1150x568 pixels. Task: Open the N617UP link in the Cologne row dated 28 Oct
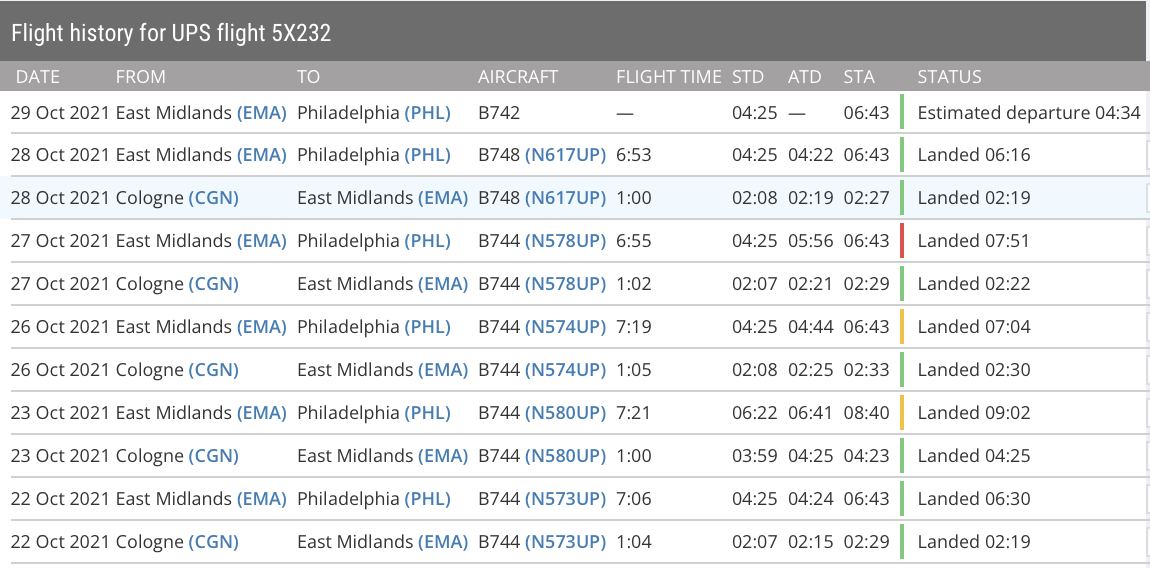(x=565, y=198)
